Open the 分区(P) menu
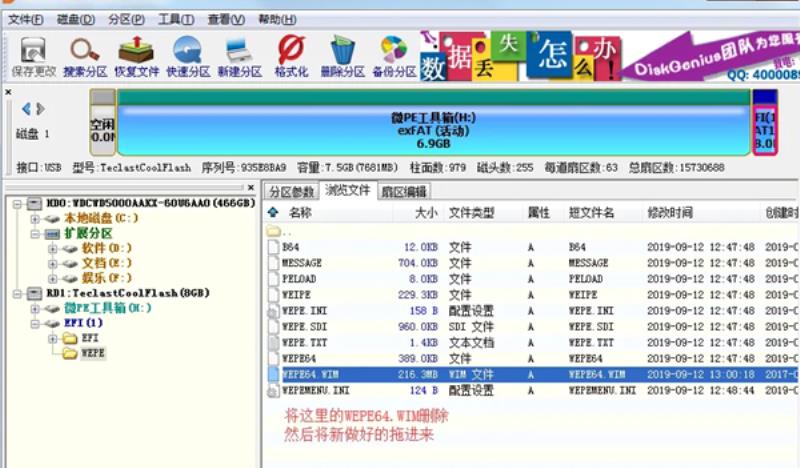Viewport: 800px width, 468px height. click(126, 19)
